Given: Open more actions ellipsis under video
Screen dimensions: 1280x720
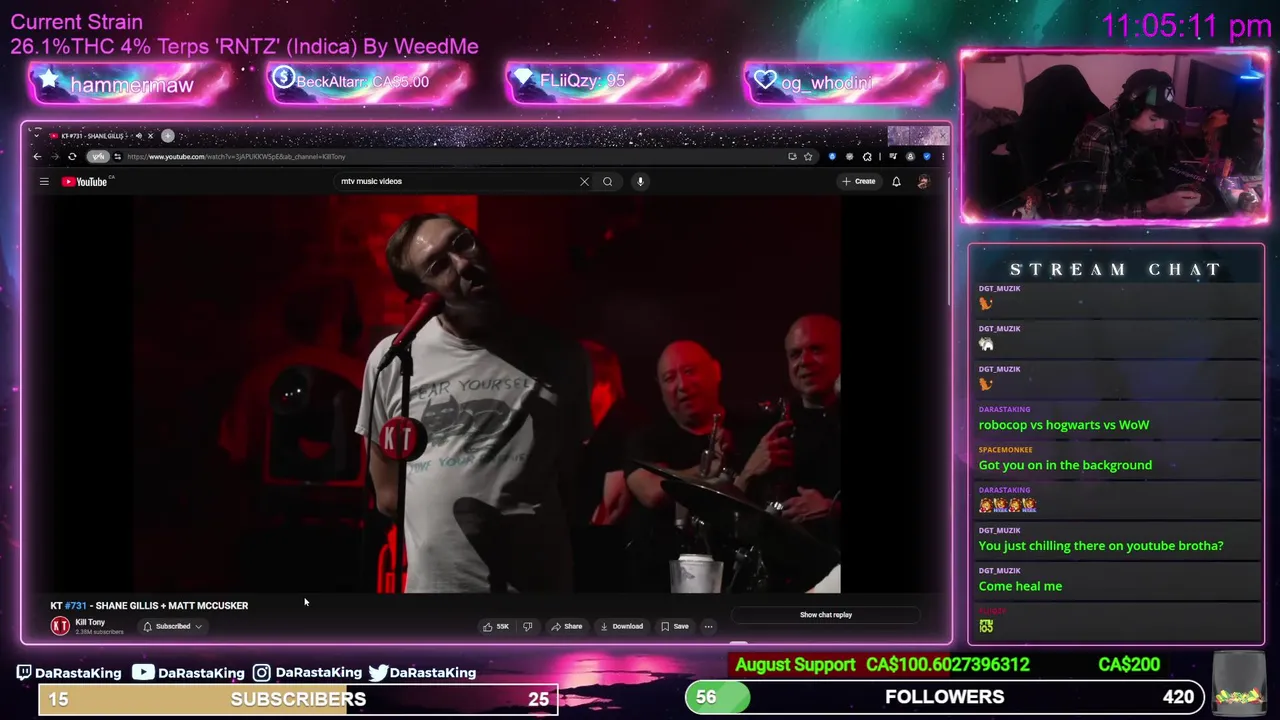Looking at the screenshot, I should [708, 626].
